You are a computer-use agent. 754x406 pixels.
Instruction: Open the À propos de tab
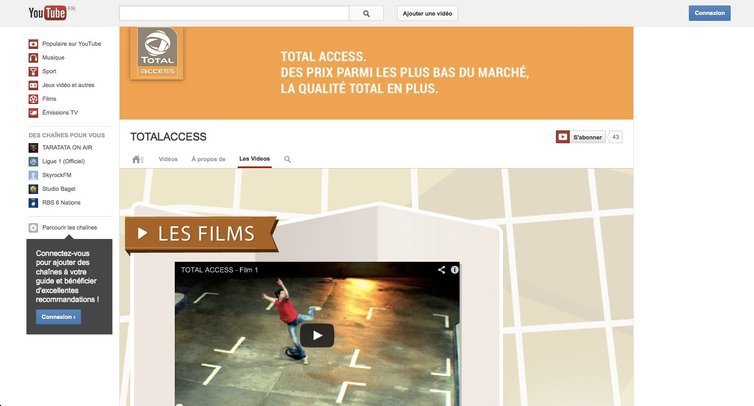208,159
